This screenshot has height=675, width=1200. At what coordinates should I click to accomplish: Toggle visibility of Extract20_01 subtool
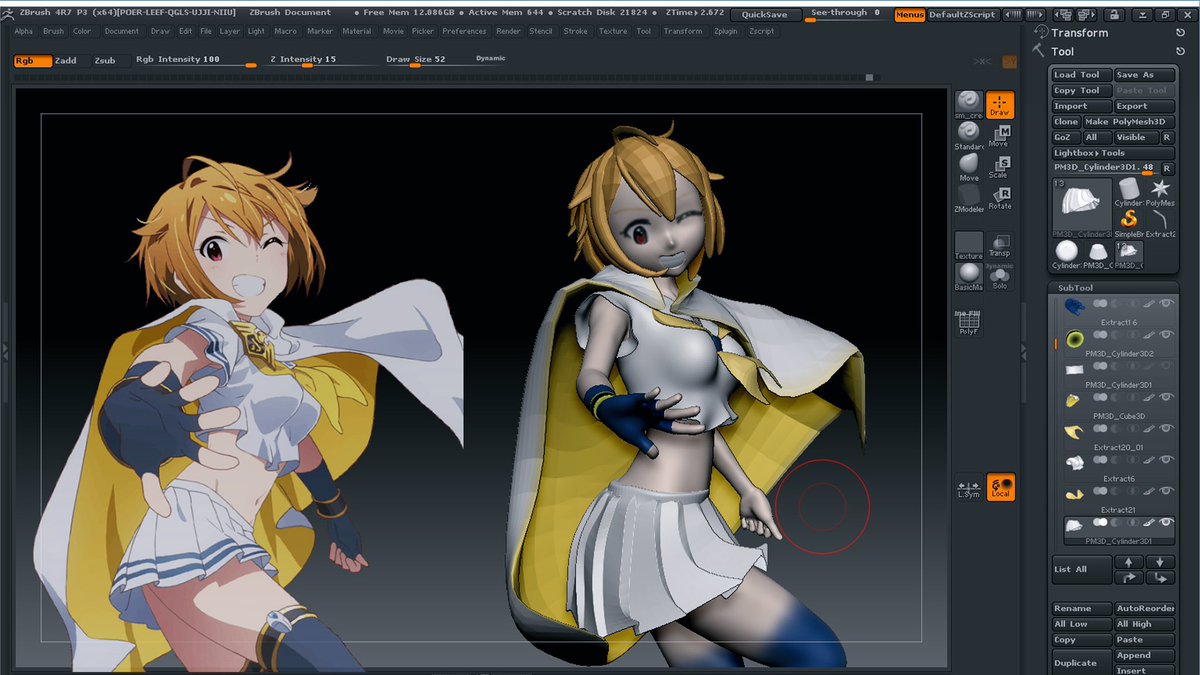tap(1166, 429)
